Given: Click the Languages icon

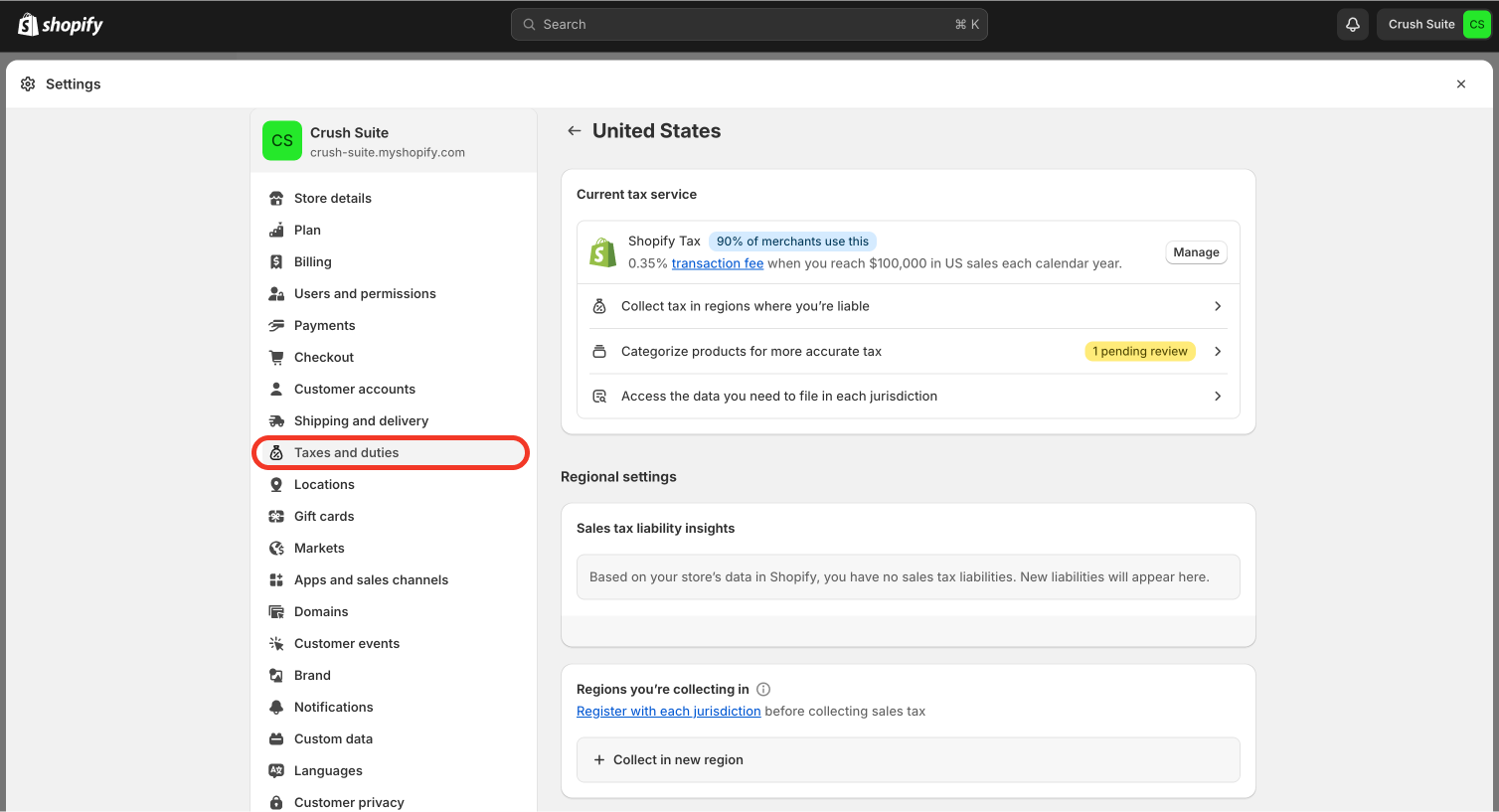Looking at the screenshot, I should coord(276,771).
